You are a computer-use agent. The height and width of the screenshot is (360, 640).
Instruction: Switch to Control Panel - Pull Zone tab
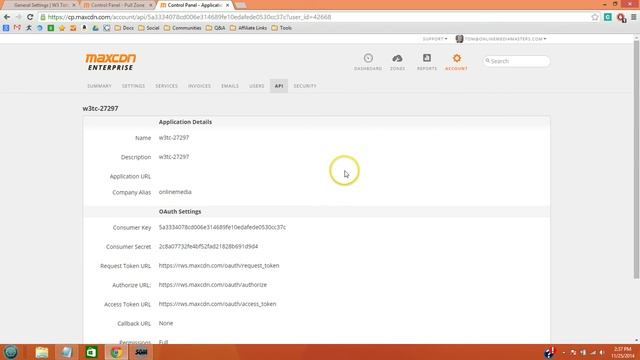click(x=118, y=5)
